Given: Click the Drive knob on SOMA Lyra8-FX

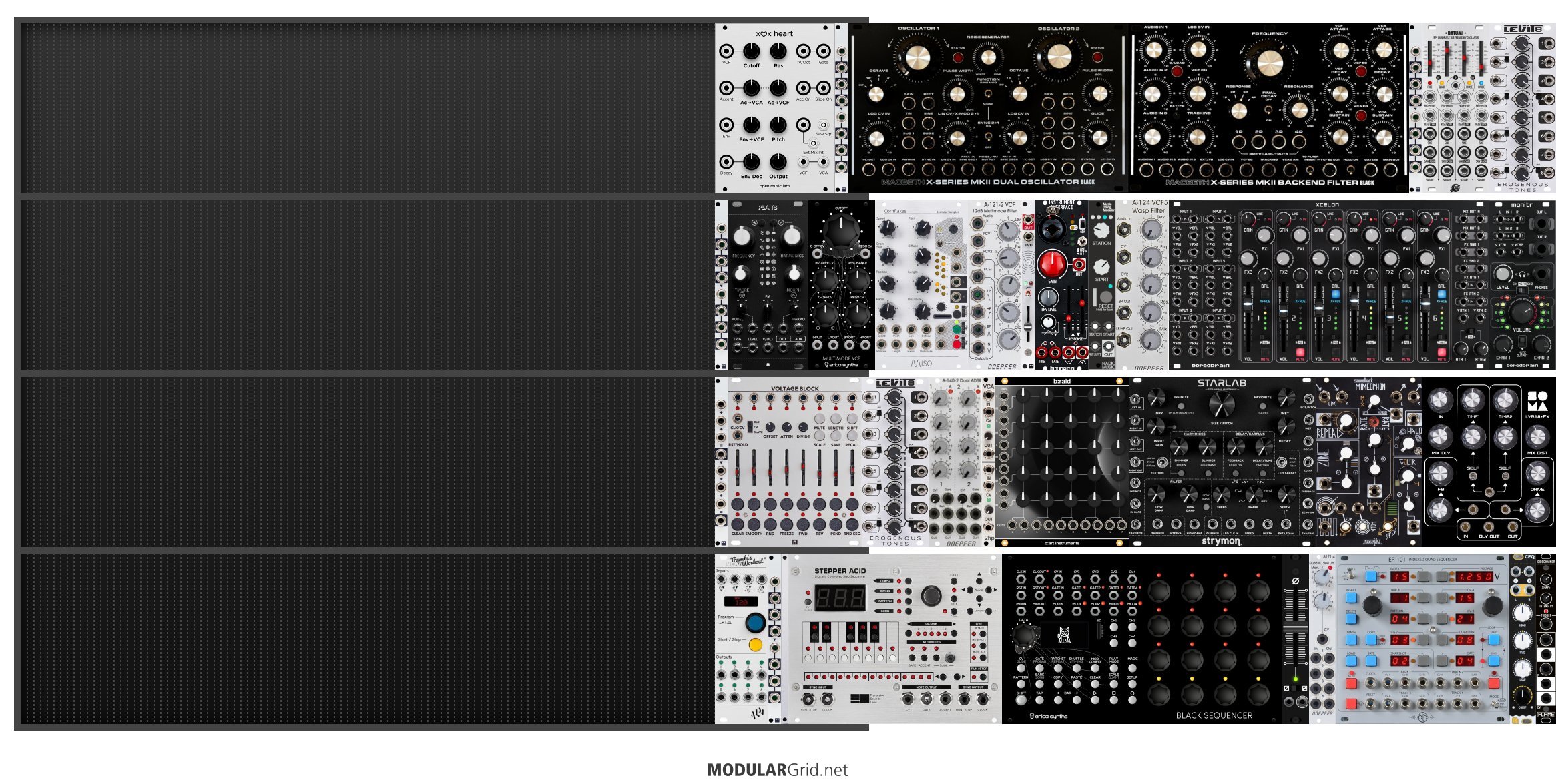Looking at the screenshot, I should point(1537,472).
